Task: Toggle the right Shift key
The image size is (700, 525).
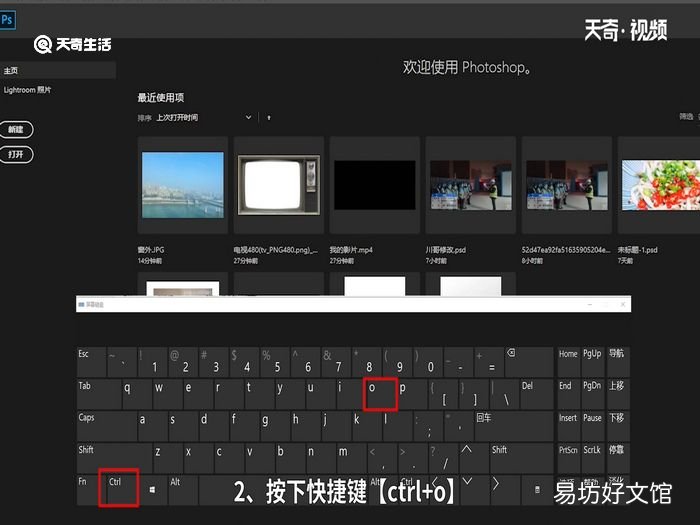Action: click(521, 458)
